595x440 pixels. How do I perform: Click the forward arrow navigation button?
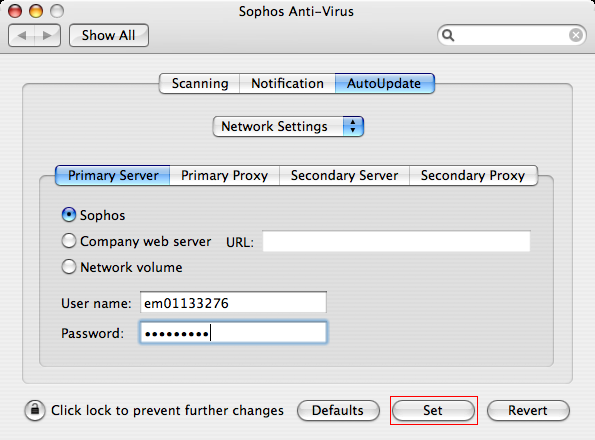[x=47, y=36]
